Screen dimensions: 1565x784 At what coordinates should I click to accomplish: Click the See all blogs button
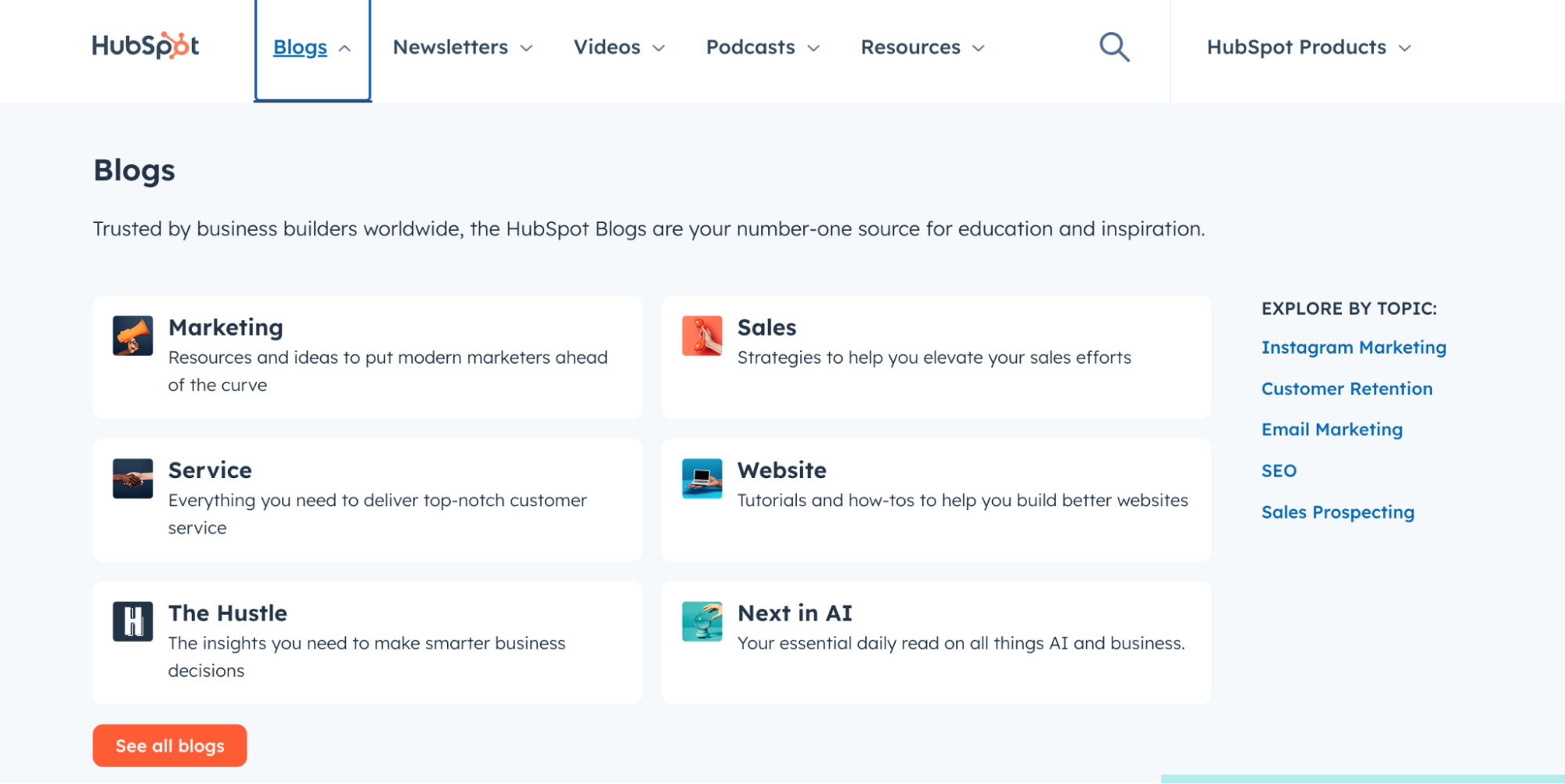[x=170, y=746]
